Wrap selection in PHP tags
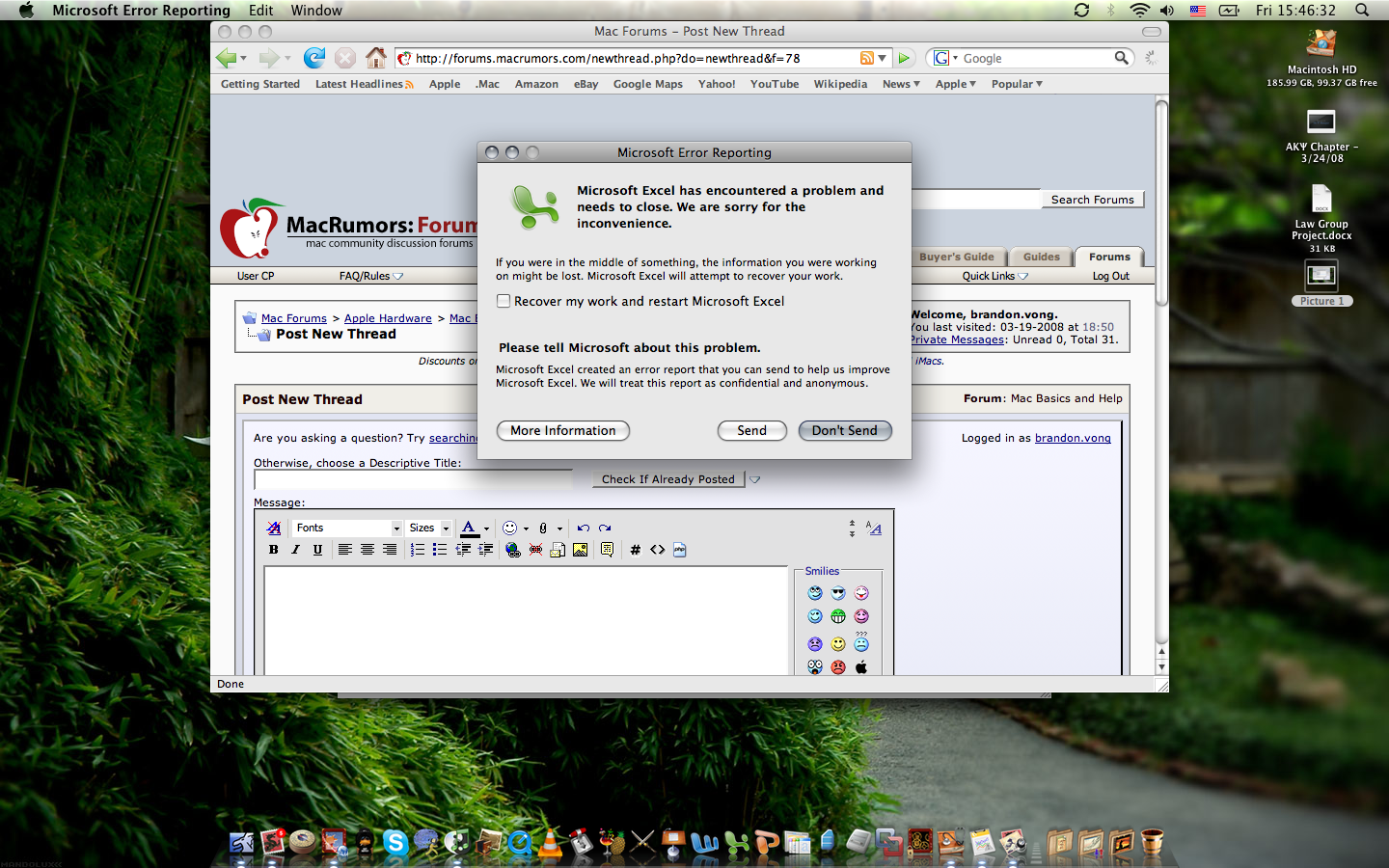Image resolution: width=1389 pixels, height=868 pixels. pos(679,550)
